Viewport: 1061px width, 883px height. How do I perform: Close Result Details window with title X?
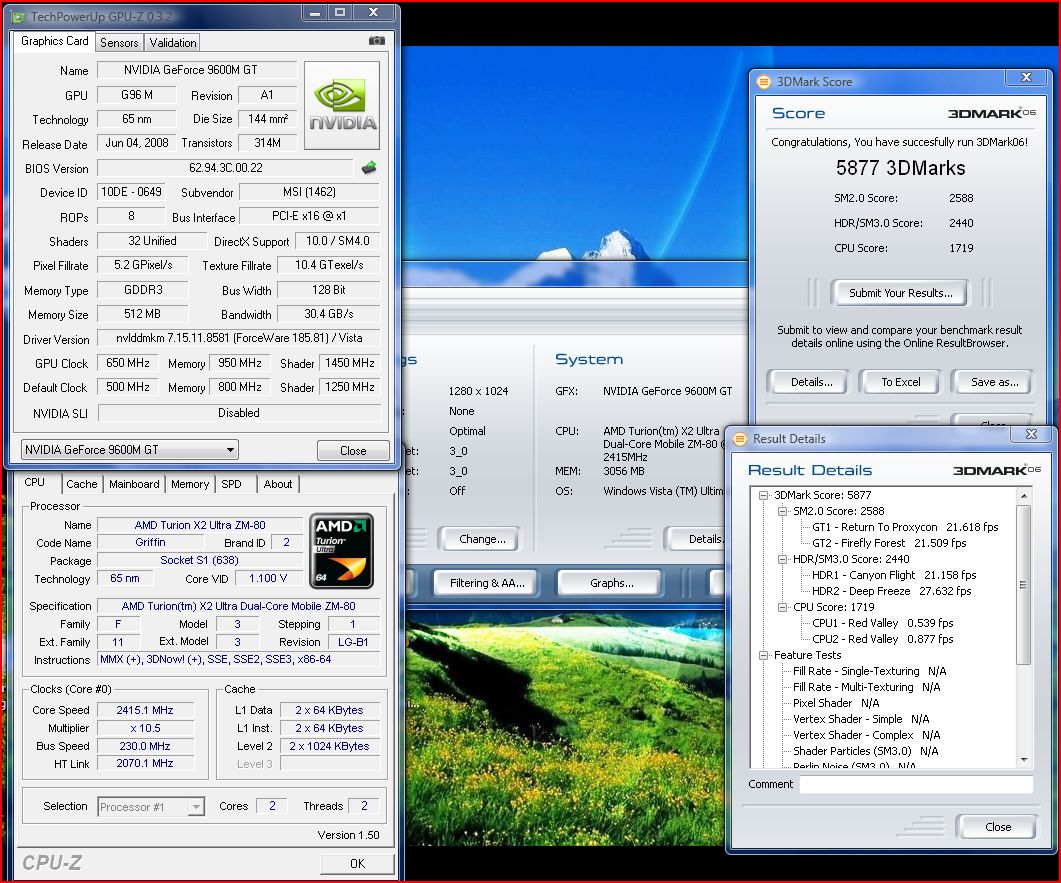point(1031,434)
